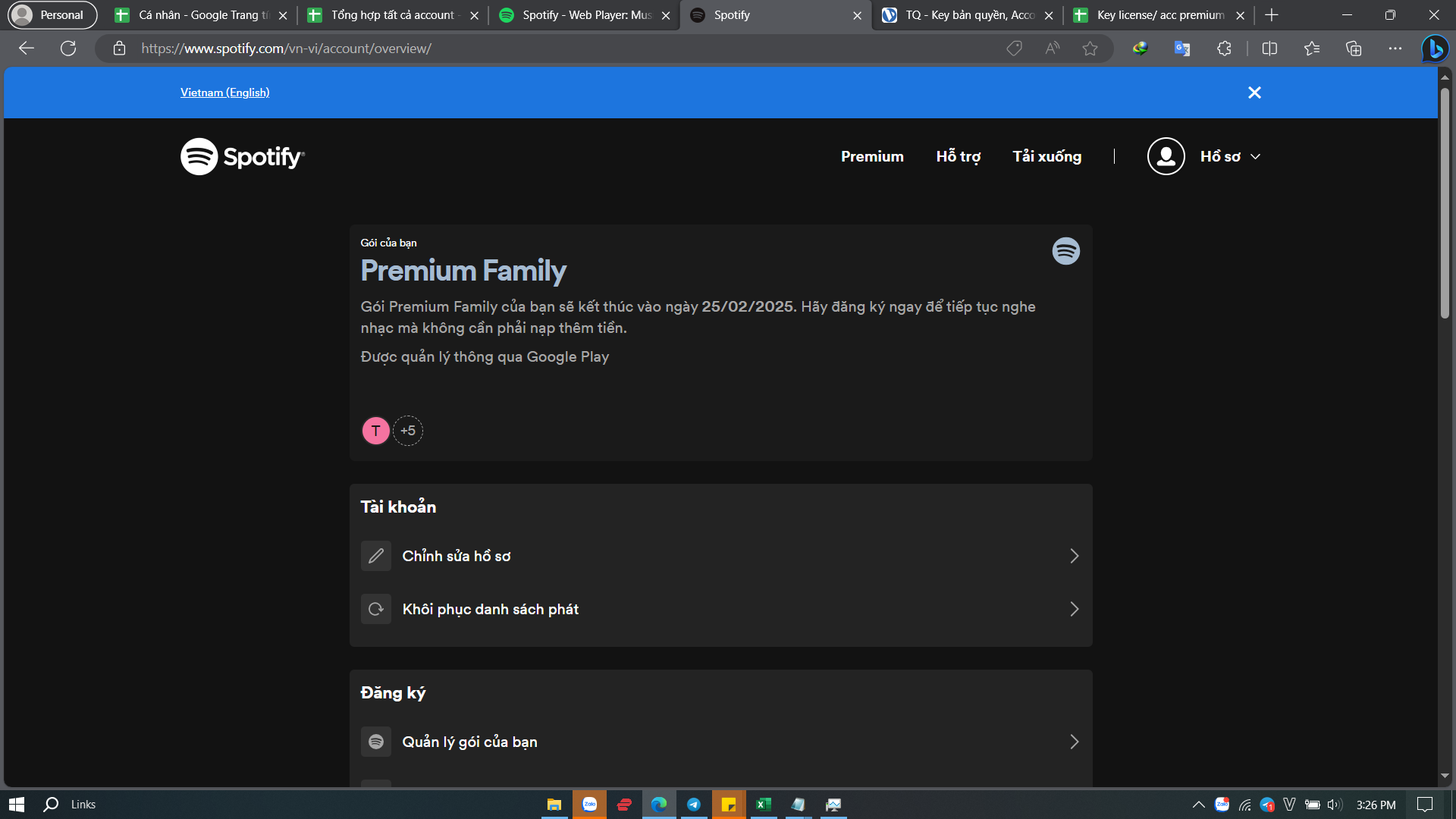Click the restore playlists circular arrow icon

pyautogui.click(x=376, y=609)
